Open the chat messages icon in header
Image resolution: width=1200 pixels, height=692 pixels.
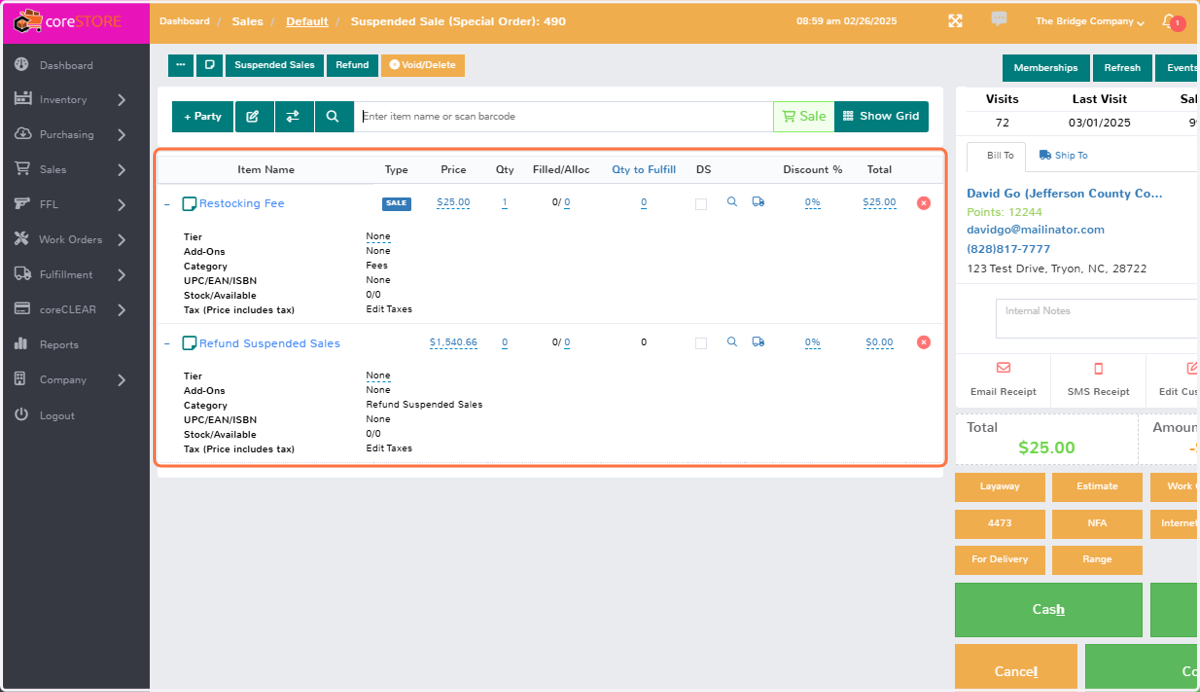998,19
